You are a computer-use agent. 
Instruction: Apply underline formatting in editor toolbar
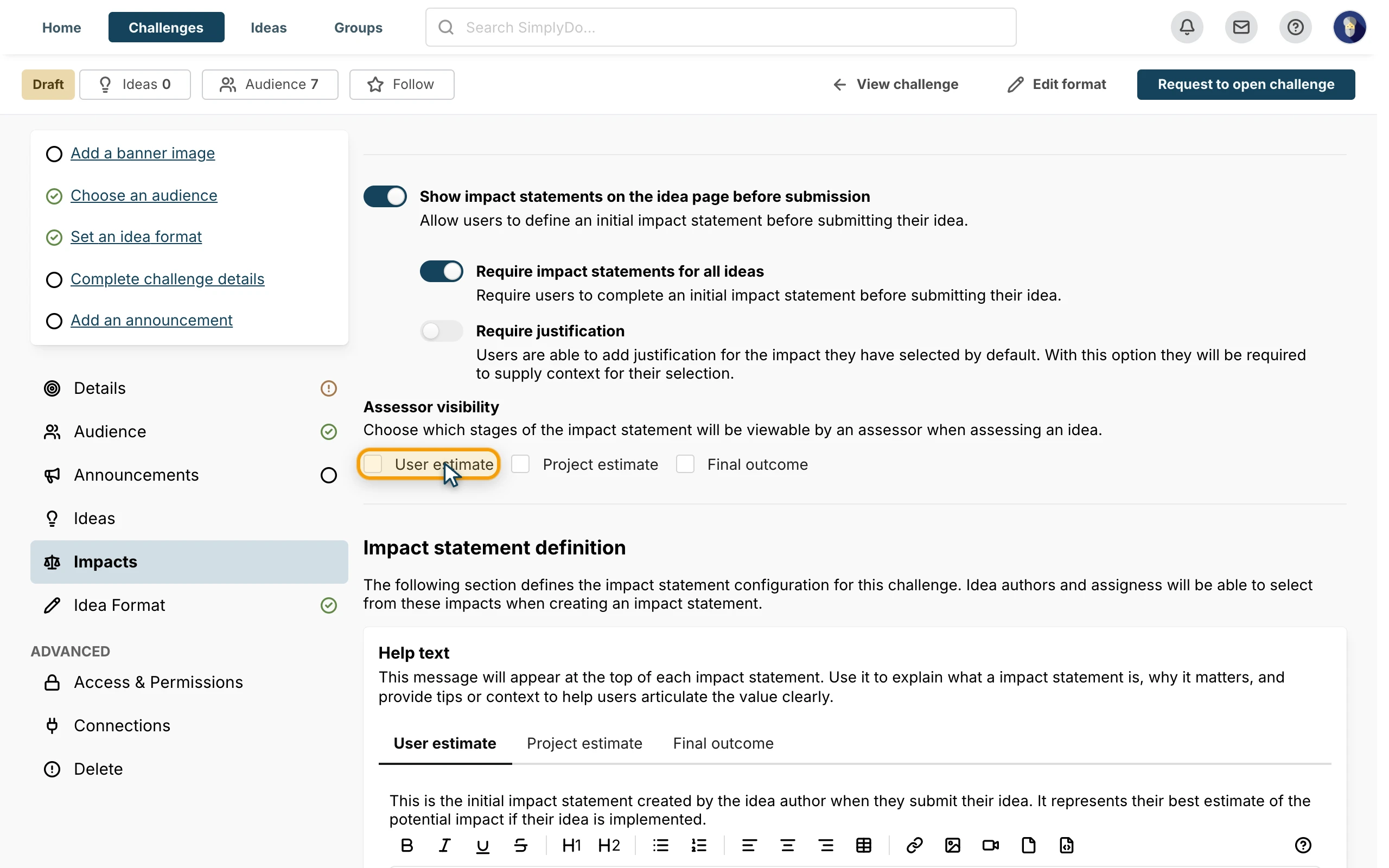click(483, 845)
